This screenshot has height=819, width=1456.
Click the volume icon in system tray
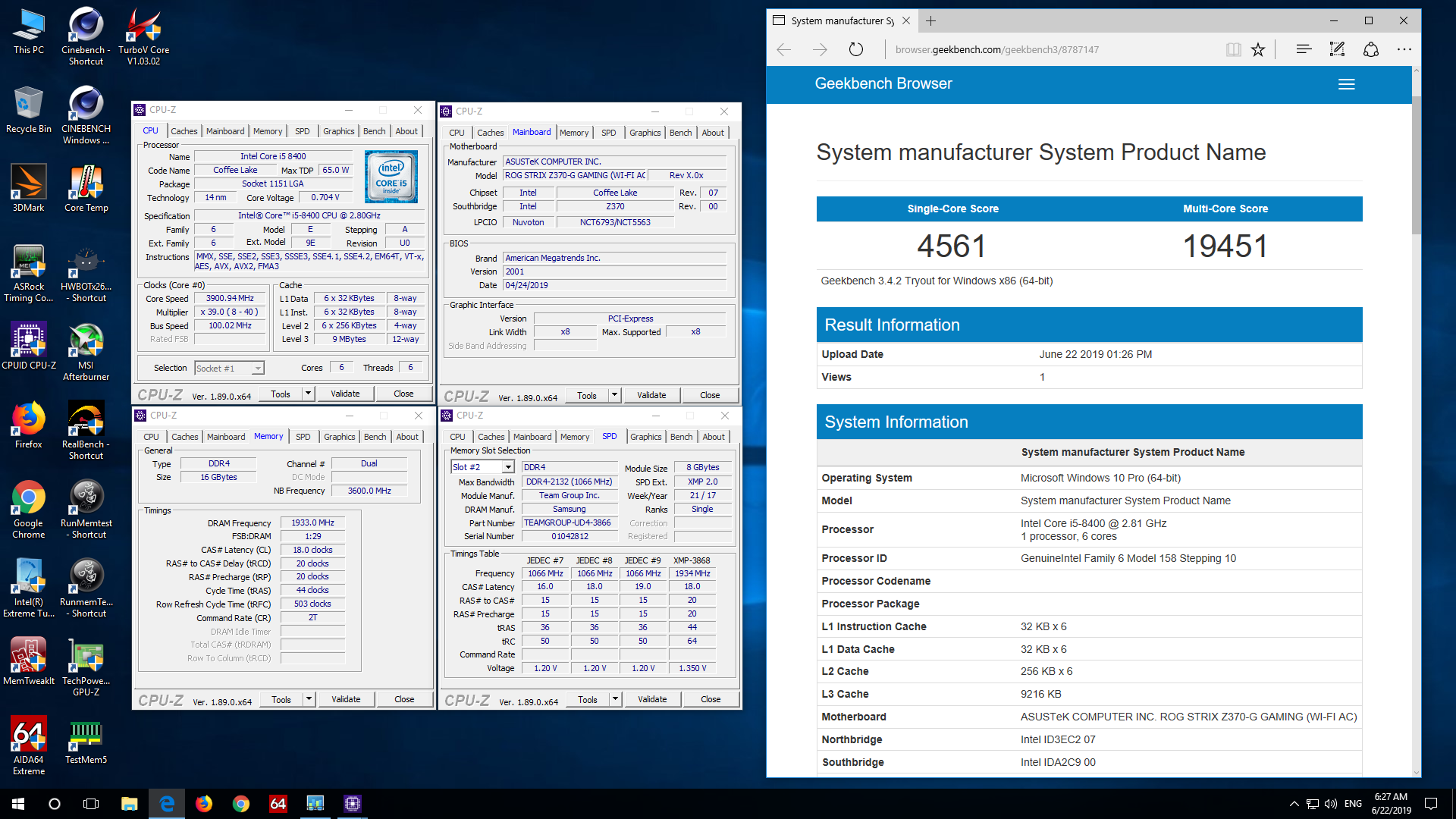click(1330, 804)
